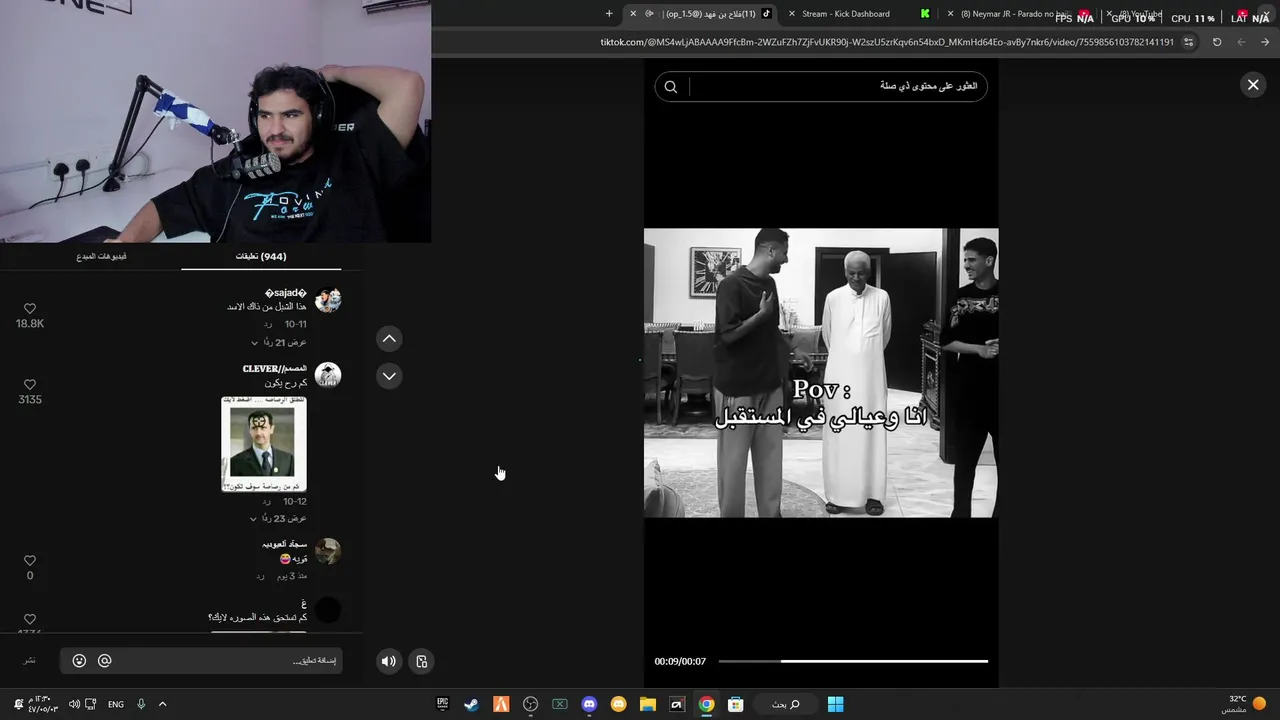This screenshot has height=720, width=1280.
Task: Switch ENG keyboard language
Action: click(x=116, y=704)
